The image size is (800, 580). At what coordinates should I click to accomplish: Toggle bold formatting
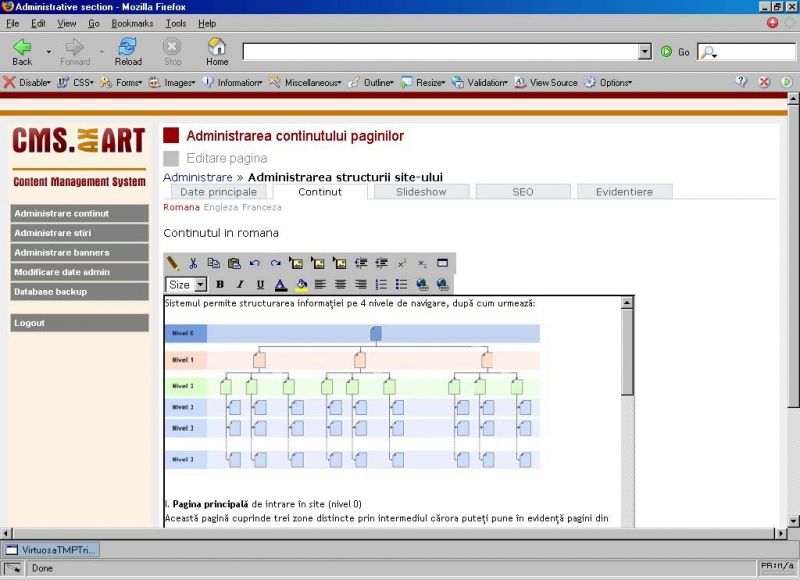coord(220,285)
